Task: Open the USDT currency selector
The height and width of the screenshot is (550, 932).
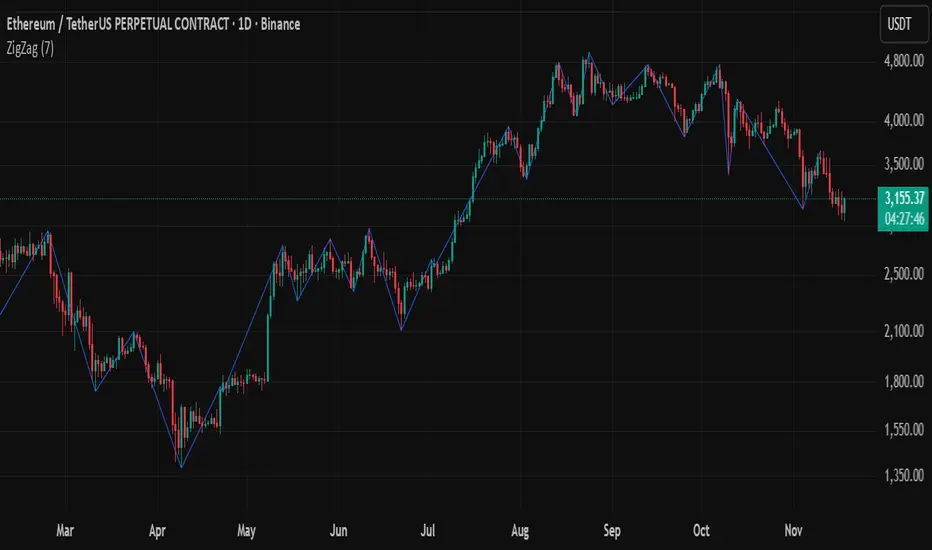Action: [x=904, y=23]
